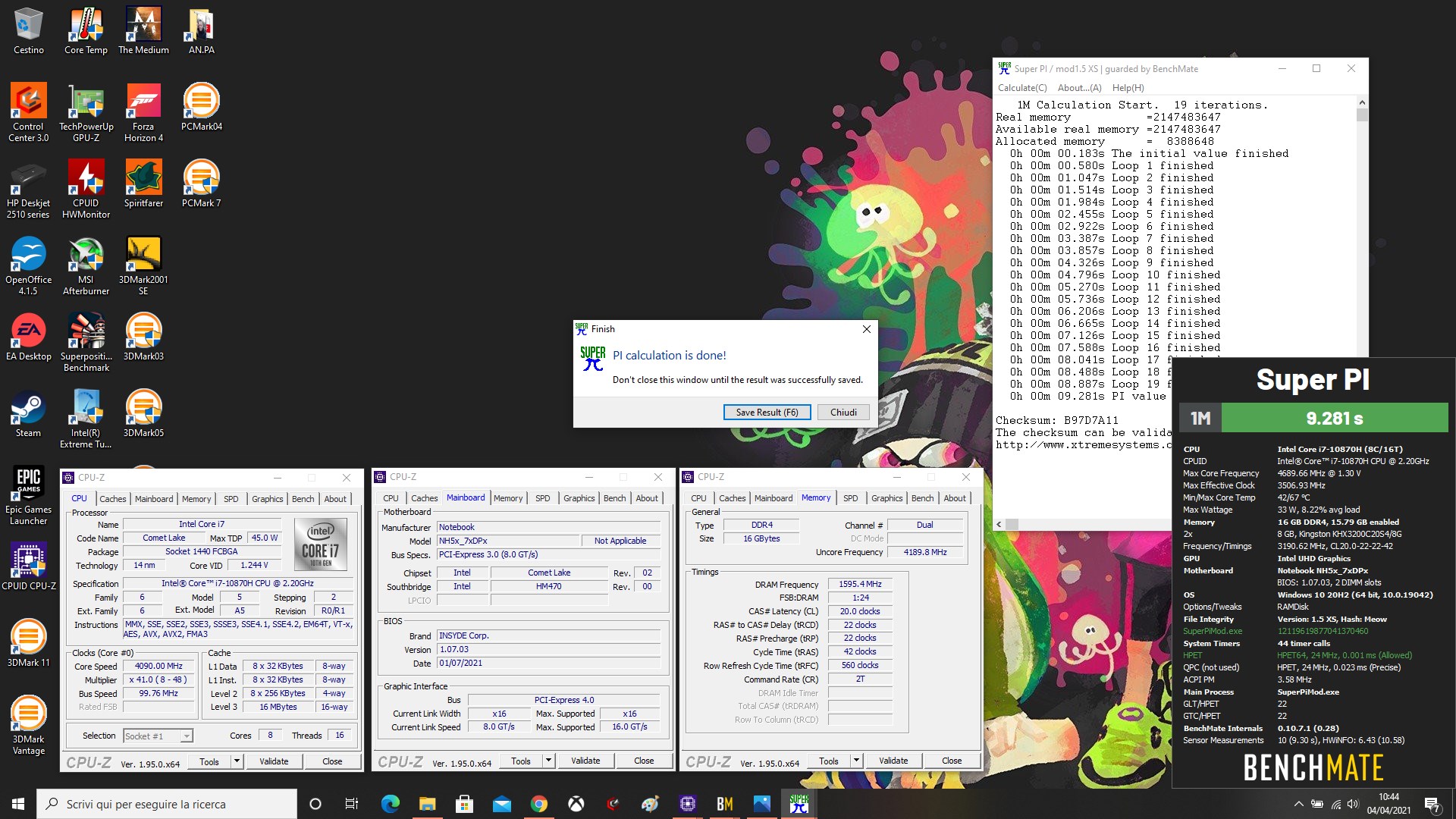Open notification center icon
1456x819 pixels.
point(1432,804)
